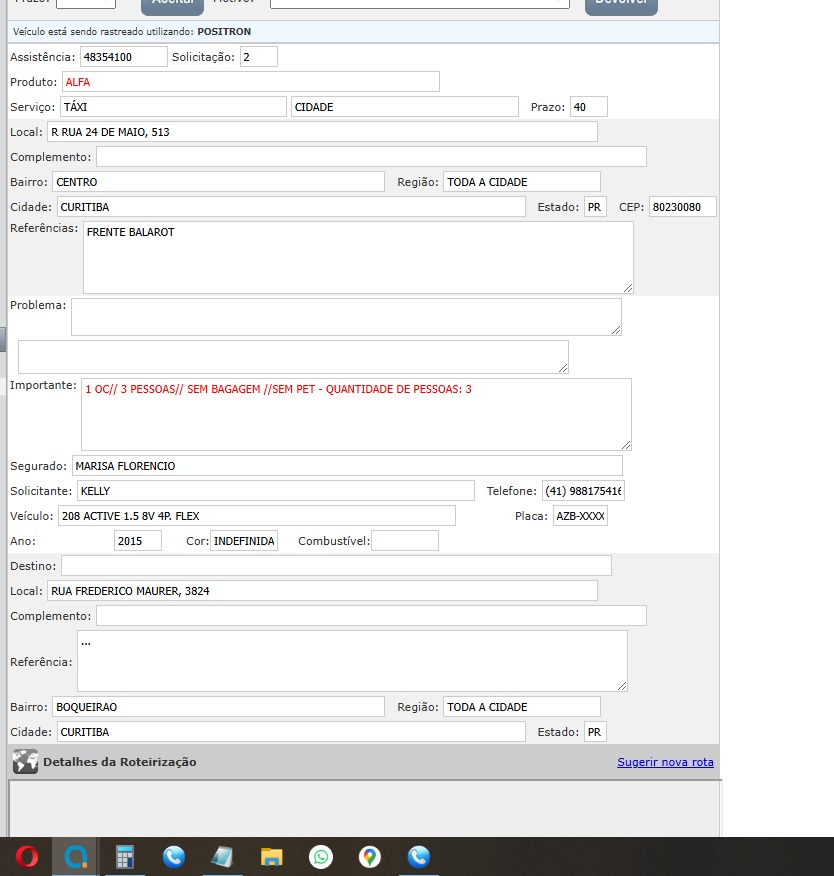Click the Placa label
The height and width of the screenshot is (876, 834).
coord(531,516)
